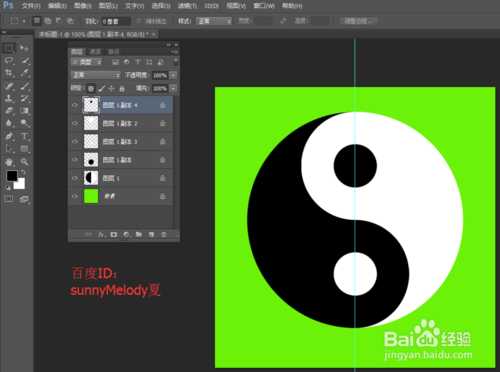Open the layer blend mode dropdown
The width and height of the screenshot is (500, 372).
pos(96,75)
